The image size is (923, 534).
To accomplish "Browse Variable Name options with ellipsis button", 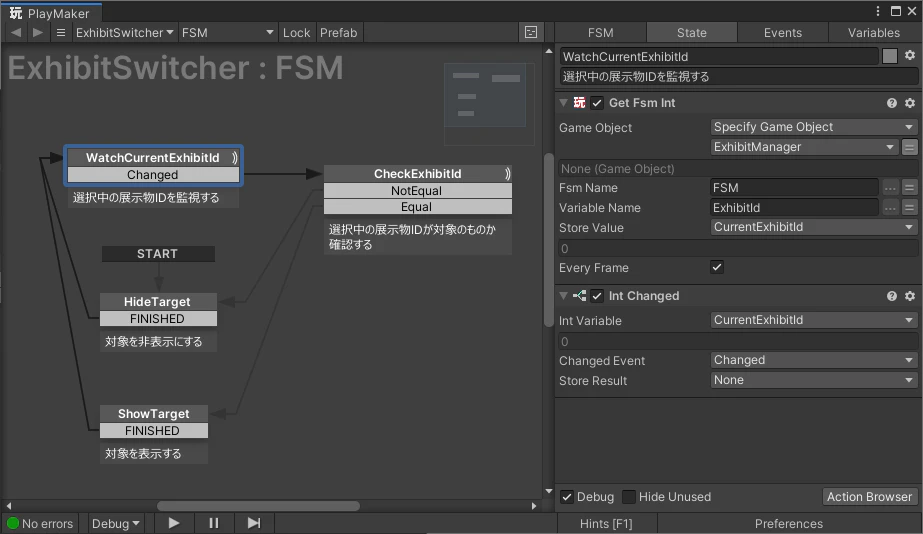I will click(x=890, y=208).
